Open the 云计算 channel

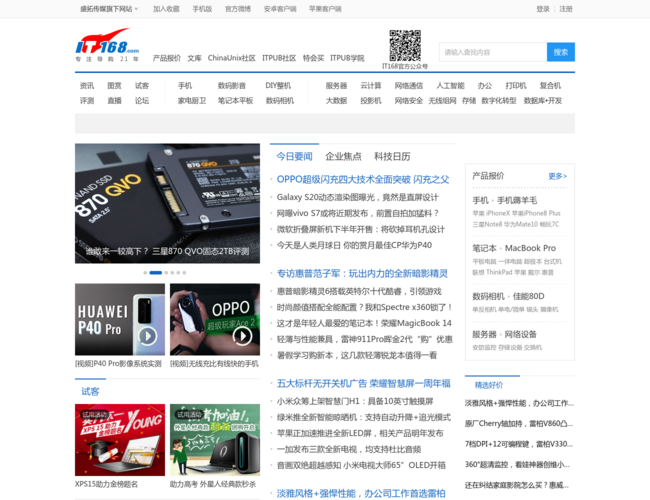(371, 85)
